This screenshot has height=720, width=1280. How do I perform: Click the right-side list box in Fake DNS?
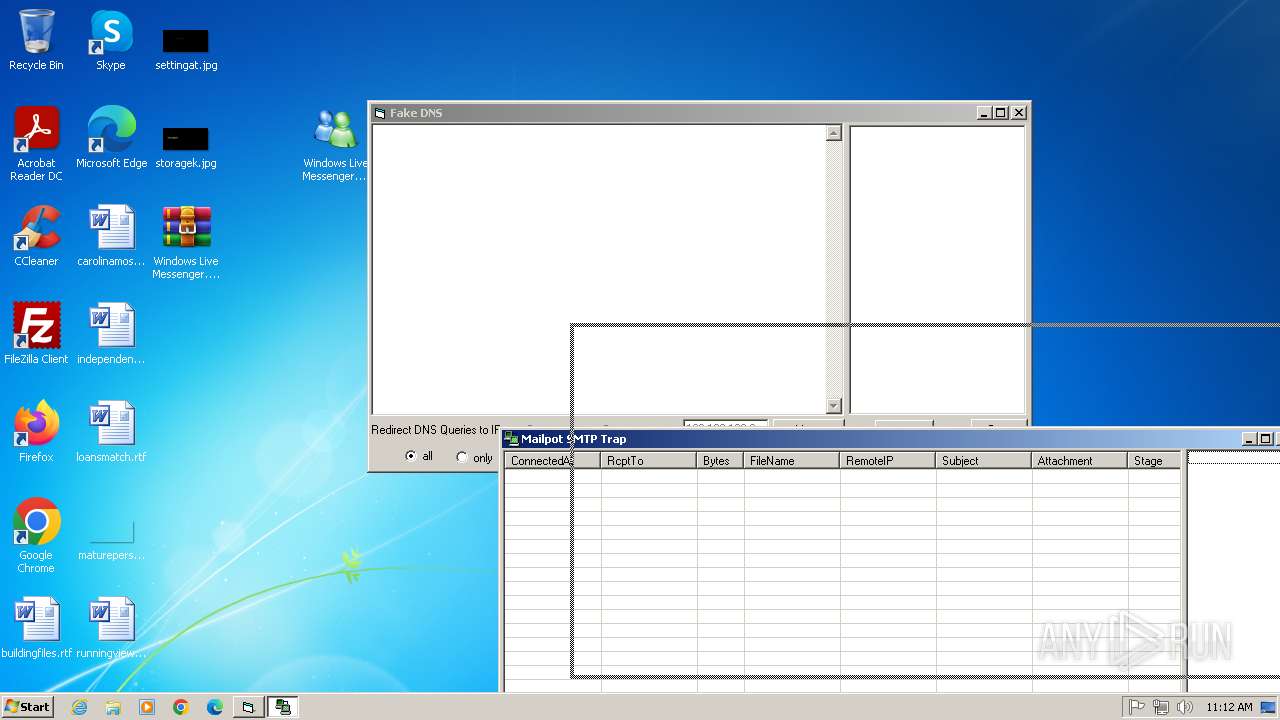click(x=937, y=269)
